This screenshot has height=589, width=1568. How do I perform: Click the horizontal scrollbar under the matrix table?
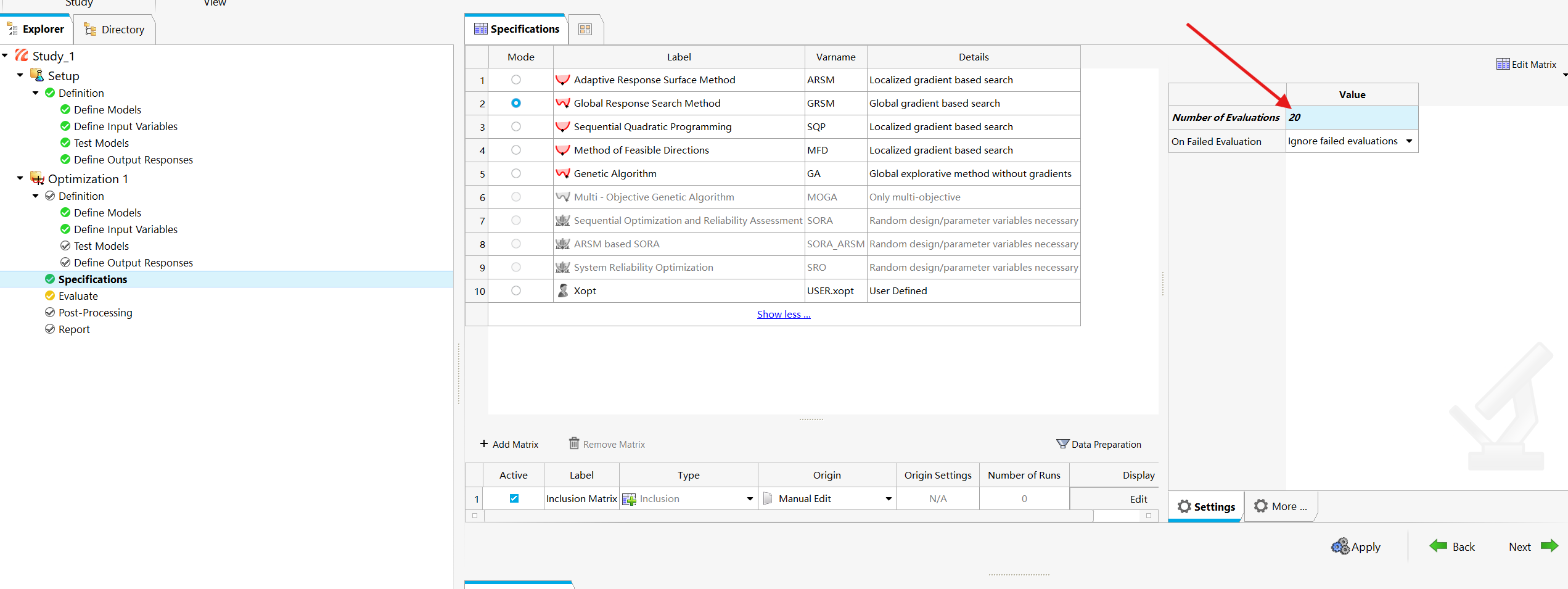click(x=788, y=516)
